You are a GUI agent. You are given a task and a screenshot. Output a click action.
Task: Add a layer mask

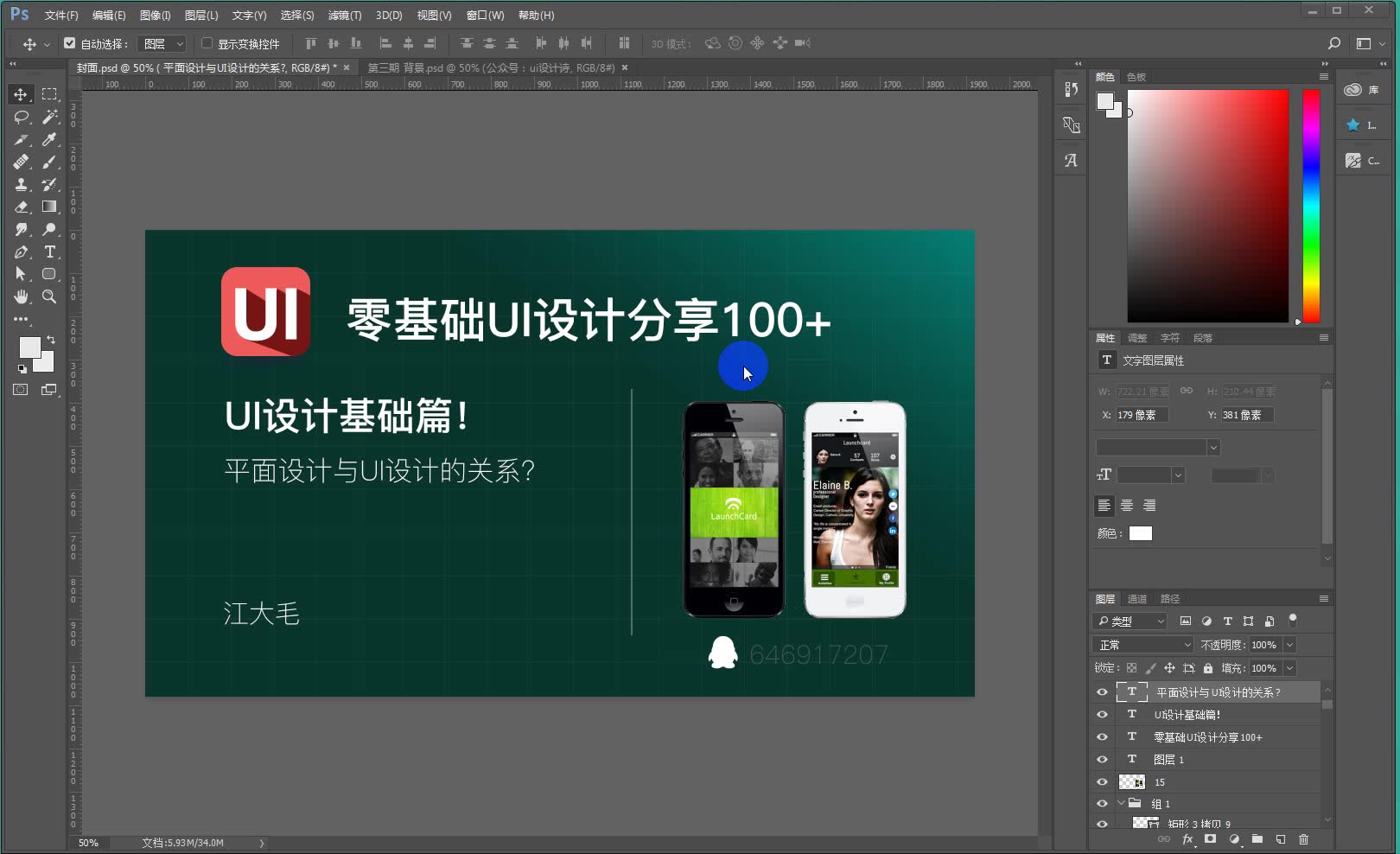tap(1211, 839)
